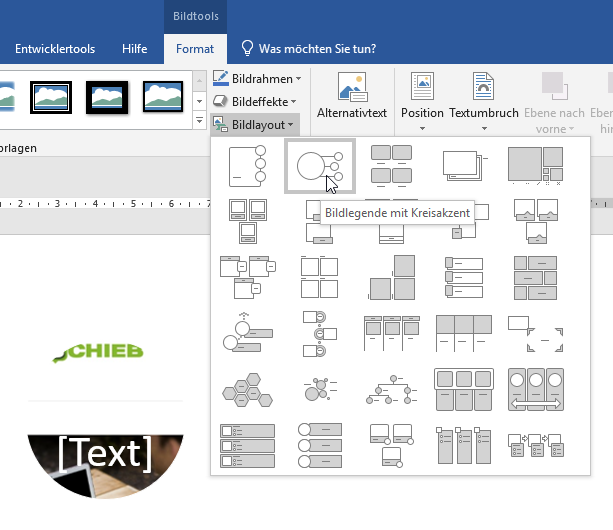Select the dashed frame picture layout
This screenshot has width=613, height=530.
coord(536,334)
